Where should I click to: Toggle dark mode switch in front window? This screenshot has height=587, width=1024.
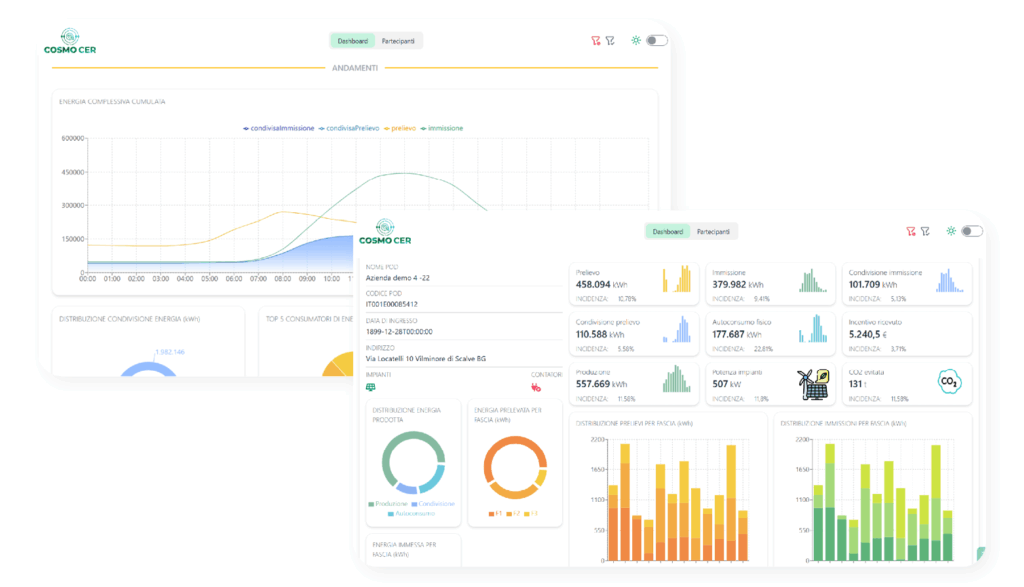(971, 231)
